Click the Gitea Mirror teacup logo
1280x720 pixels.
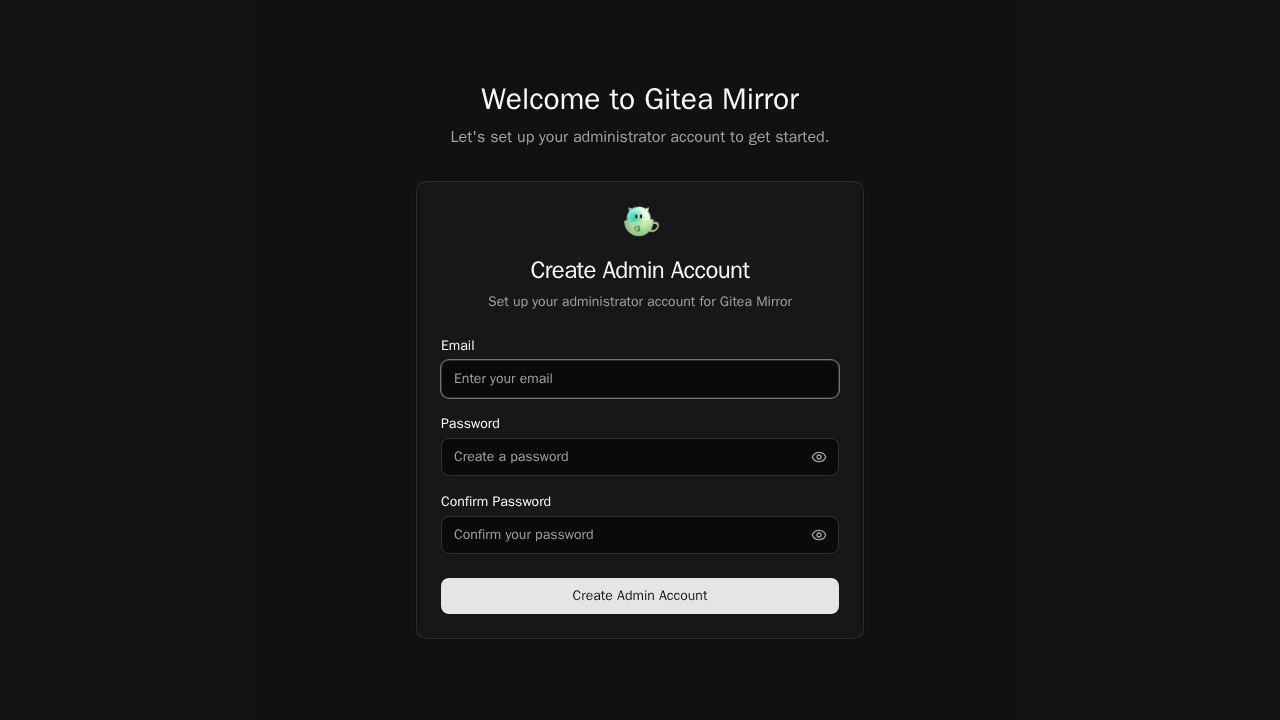click(x=641, y=221)
